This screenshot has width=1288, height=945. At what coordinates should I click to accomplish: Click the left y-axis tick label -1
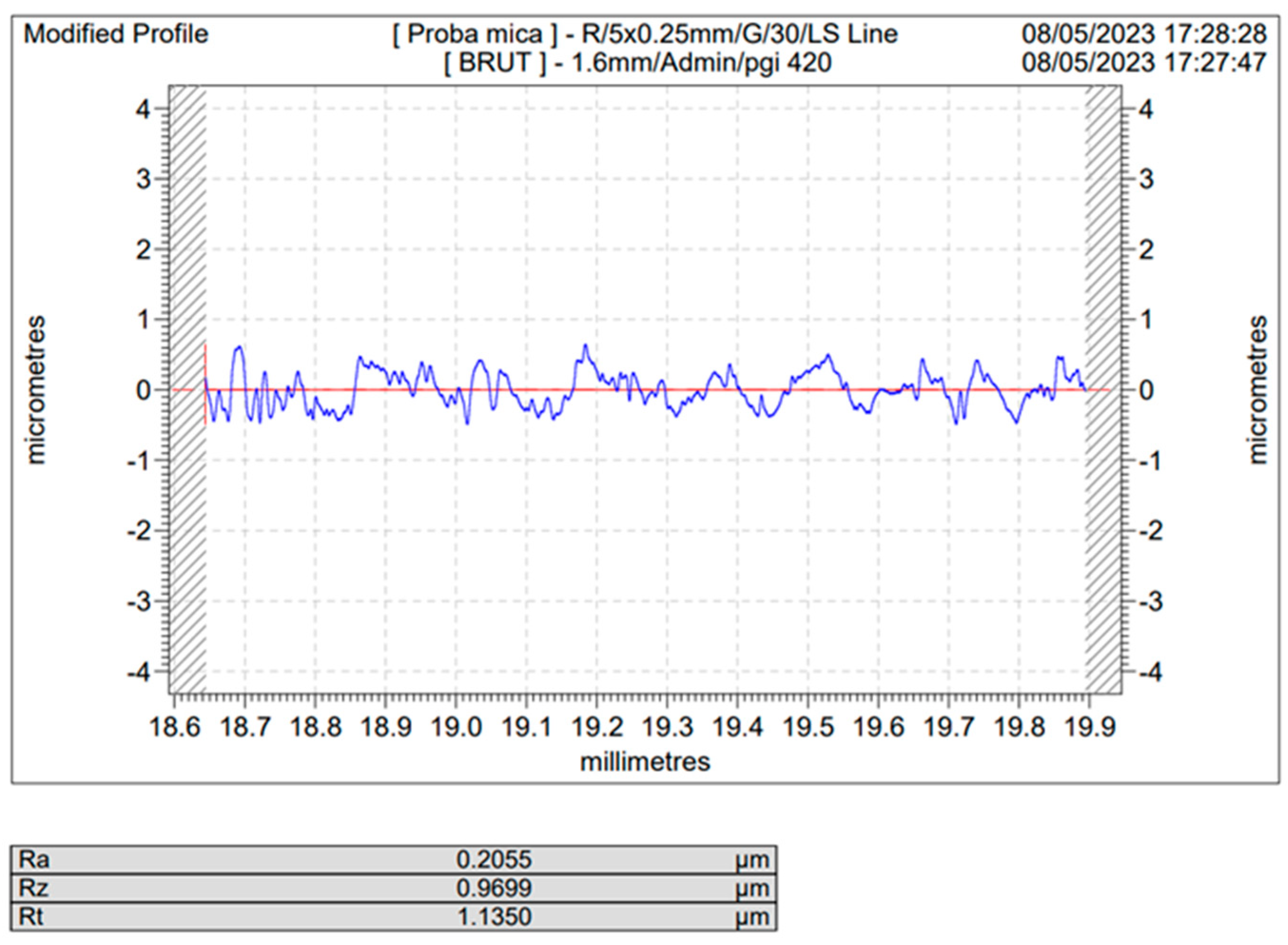click(138, 461)
